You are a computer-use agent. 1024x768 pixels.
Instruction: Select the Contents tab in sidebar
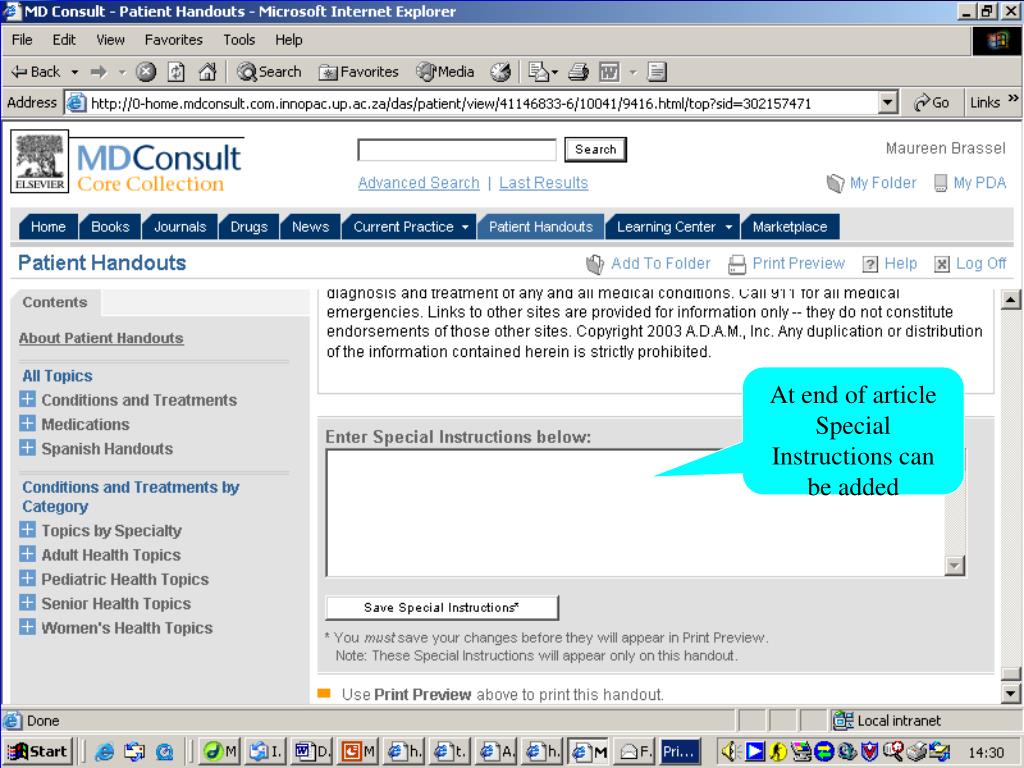55,302
